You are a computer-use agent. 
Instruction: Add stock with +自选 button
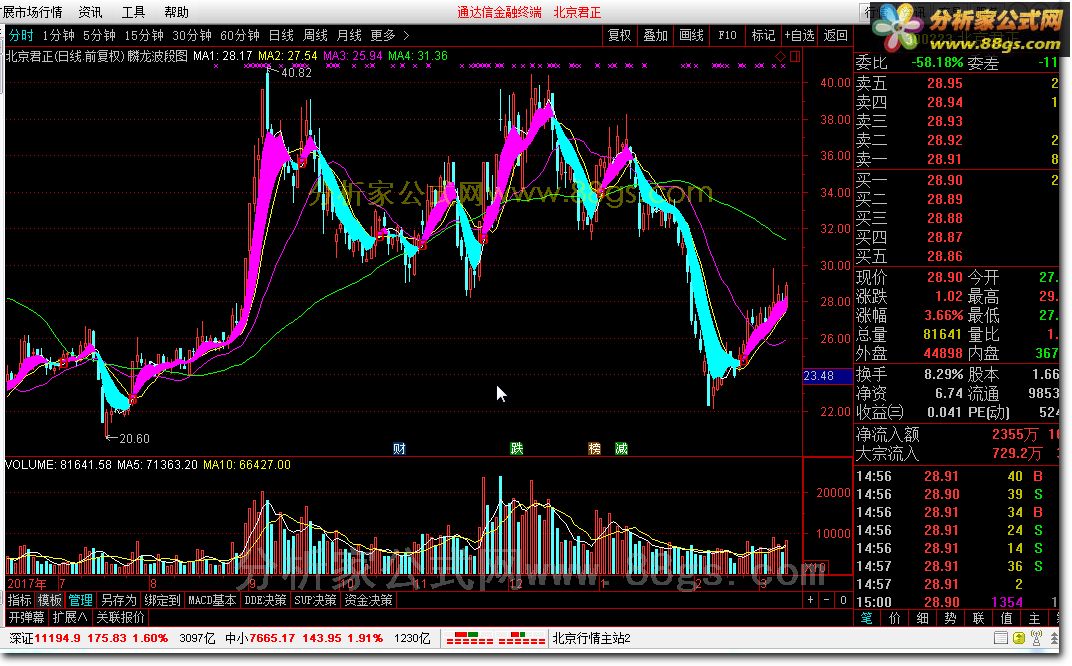[x=799, y=36]
